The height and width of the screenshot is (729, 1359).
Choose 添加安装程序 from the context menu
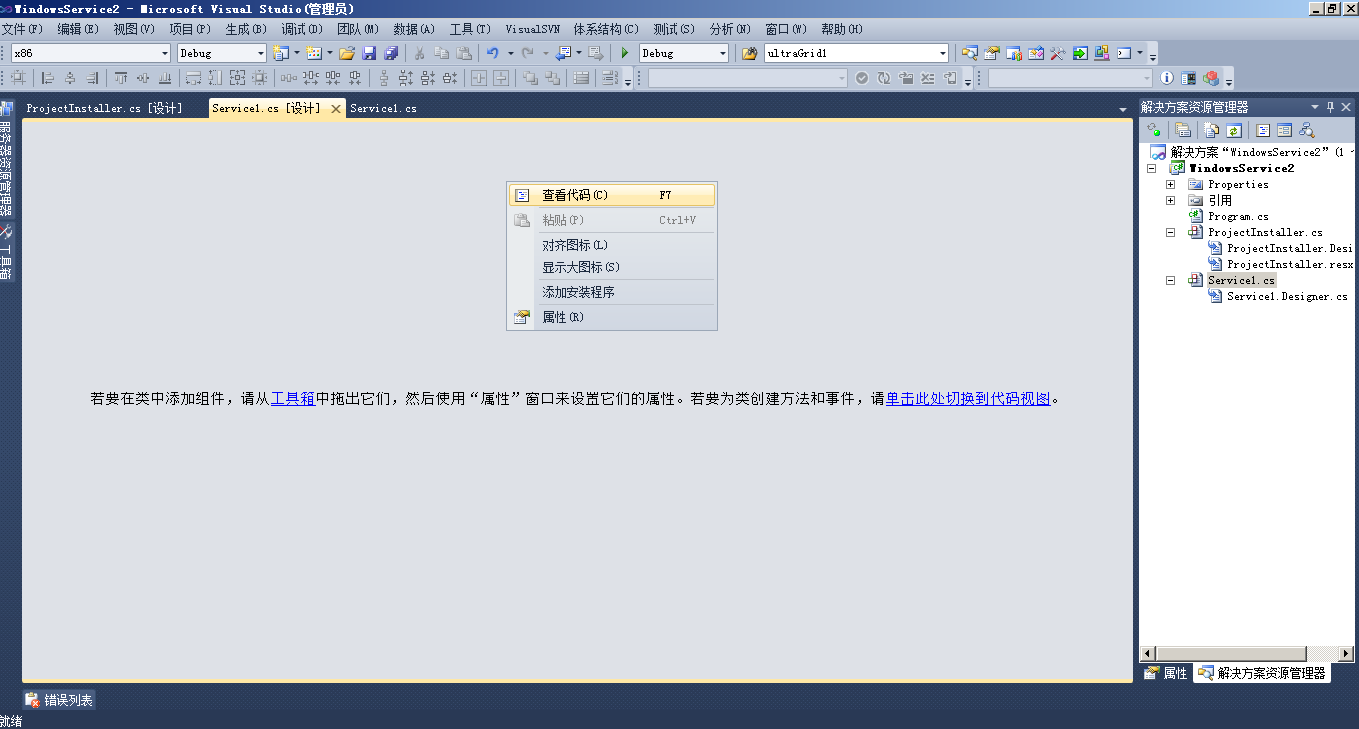pos(612,292)
